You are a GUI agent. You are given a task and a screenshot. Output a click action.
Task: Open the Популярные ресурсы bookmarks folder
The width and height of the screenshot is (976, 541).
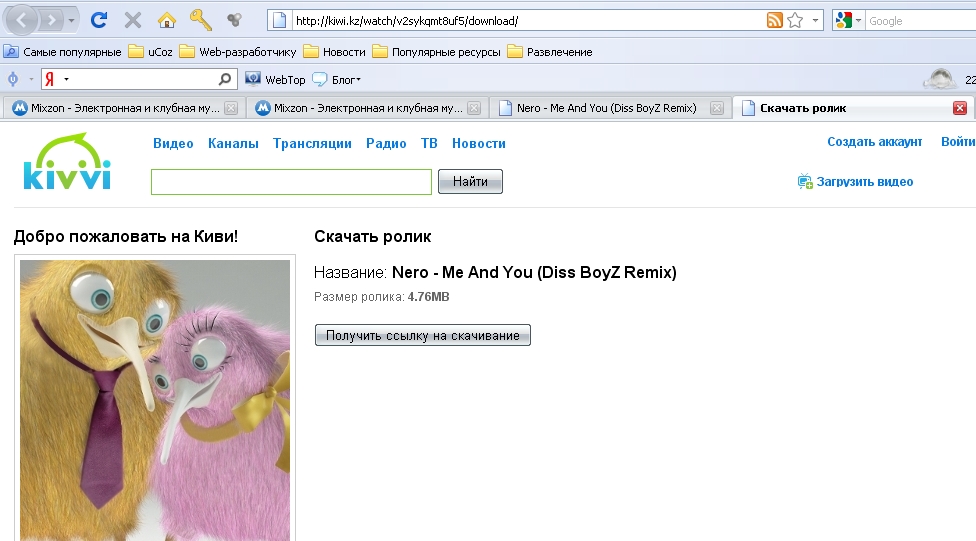click(436, 52)
